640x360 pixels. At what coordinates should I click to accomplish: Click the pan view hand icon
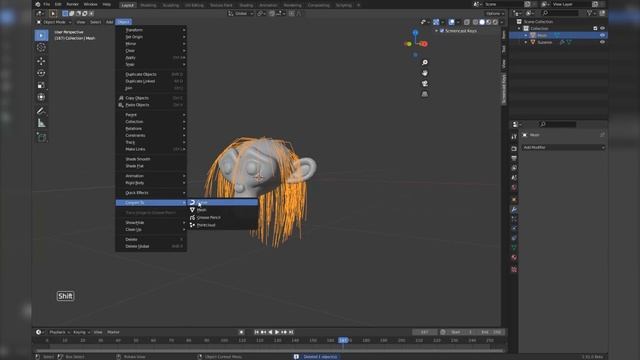click(424, 73)
